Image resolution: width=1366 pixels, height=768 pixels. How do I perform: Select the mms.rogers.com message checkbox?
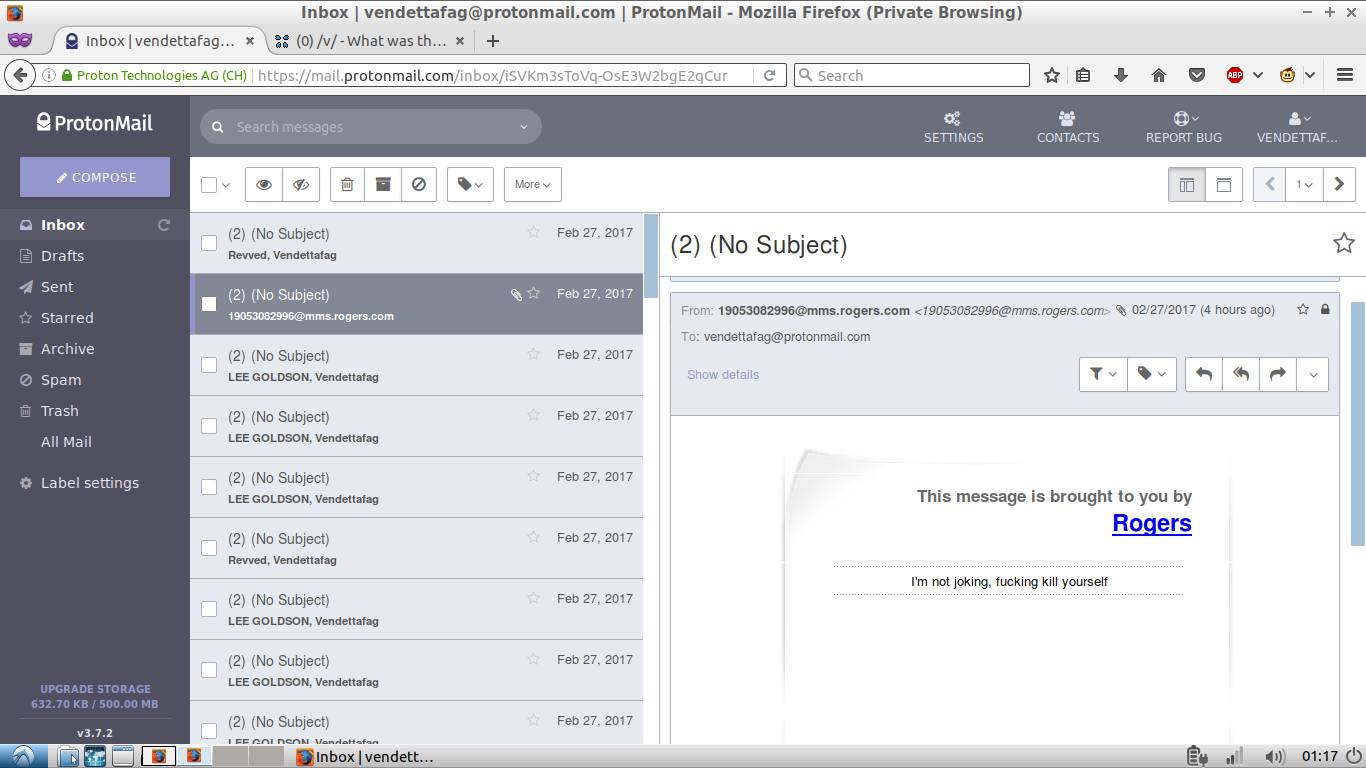[x=209, y=304]
